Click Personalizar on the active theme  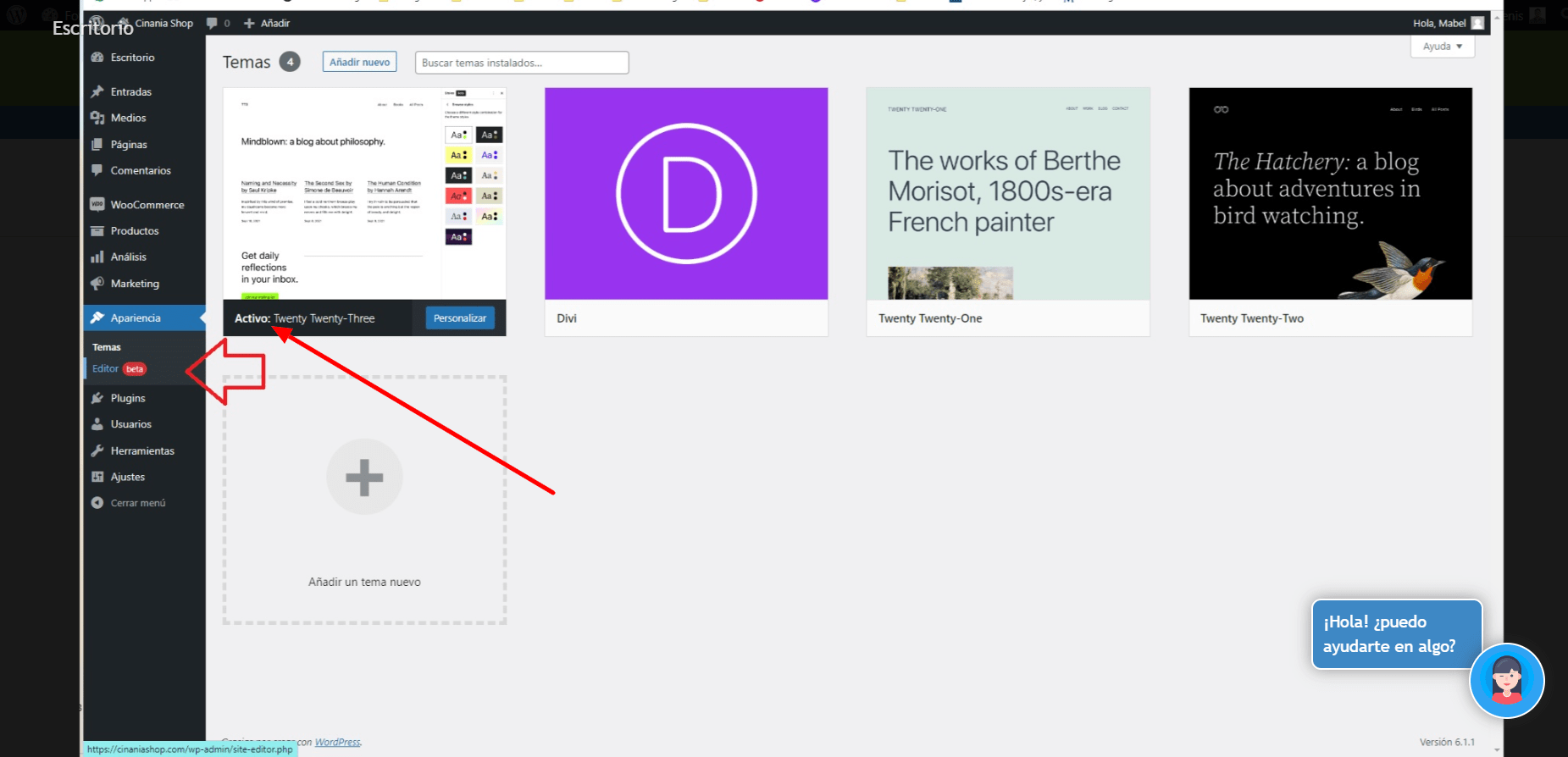[x=460, y=318]
